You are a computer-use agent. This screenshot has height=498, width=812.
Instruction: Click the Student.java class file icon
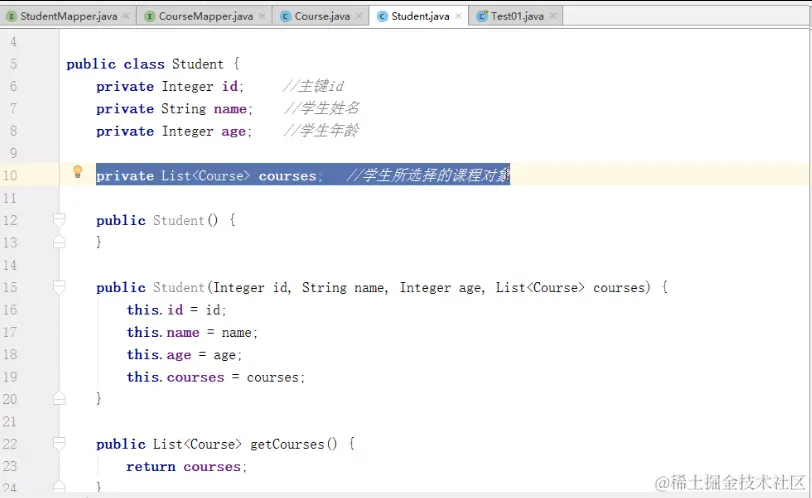382,17
